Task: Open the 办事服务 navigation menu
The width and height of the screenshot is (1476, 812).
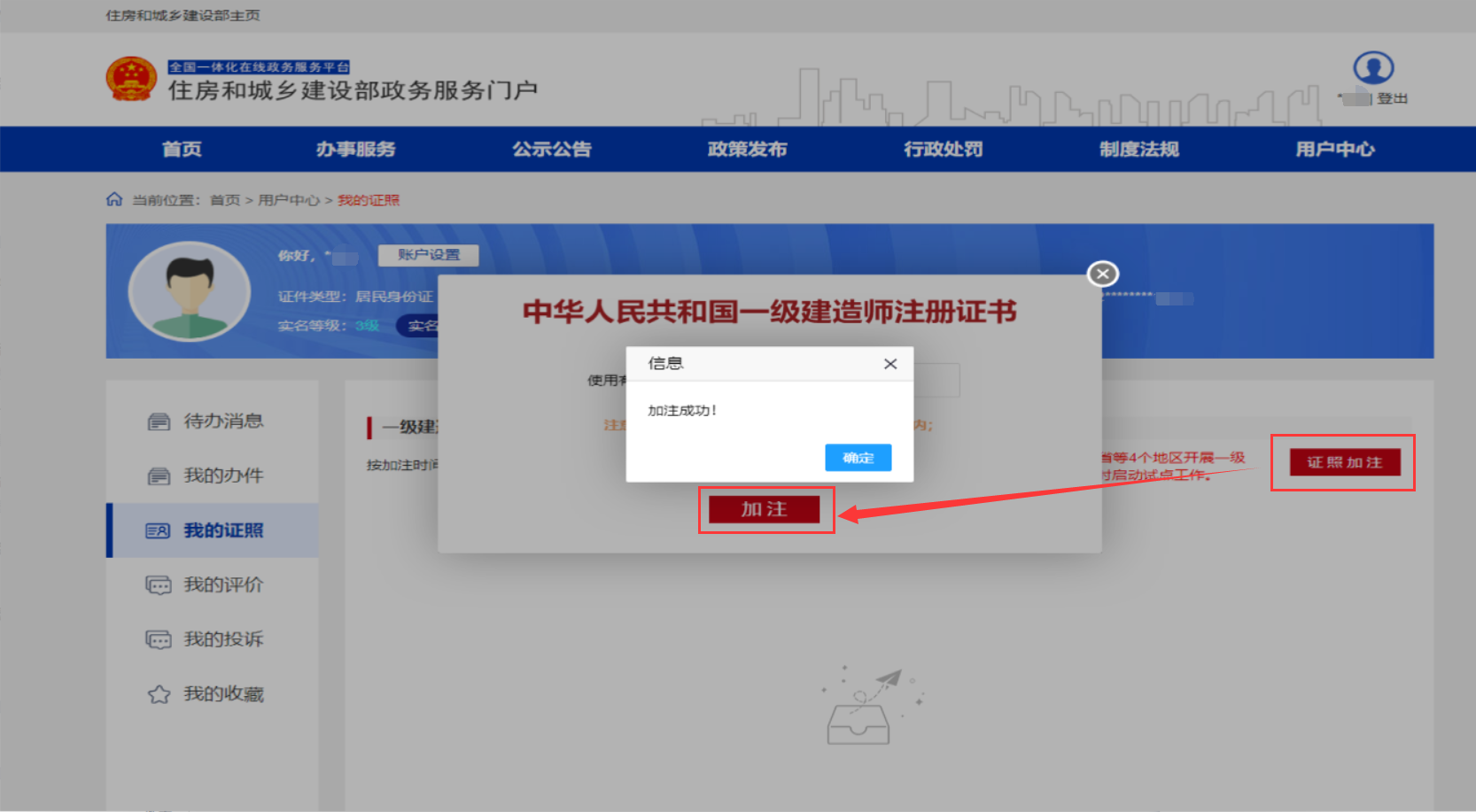Action: click(x=356, y=149)
